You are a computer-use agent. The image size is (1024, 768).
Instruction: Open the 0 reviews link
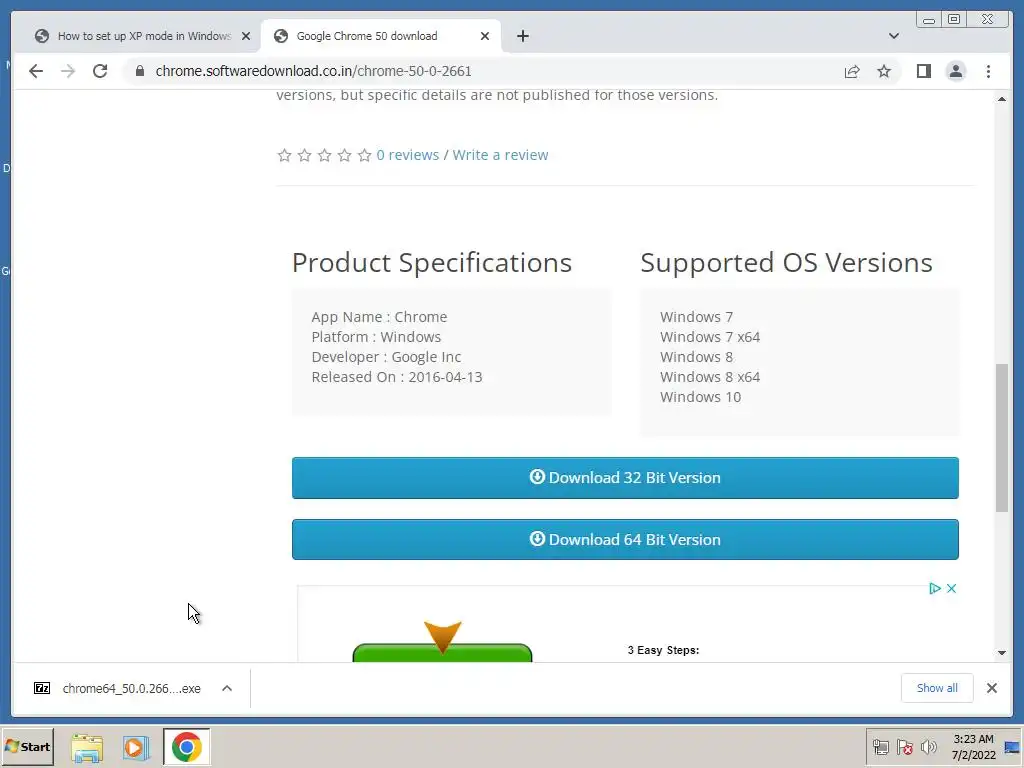click(408, 155)
